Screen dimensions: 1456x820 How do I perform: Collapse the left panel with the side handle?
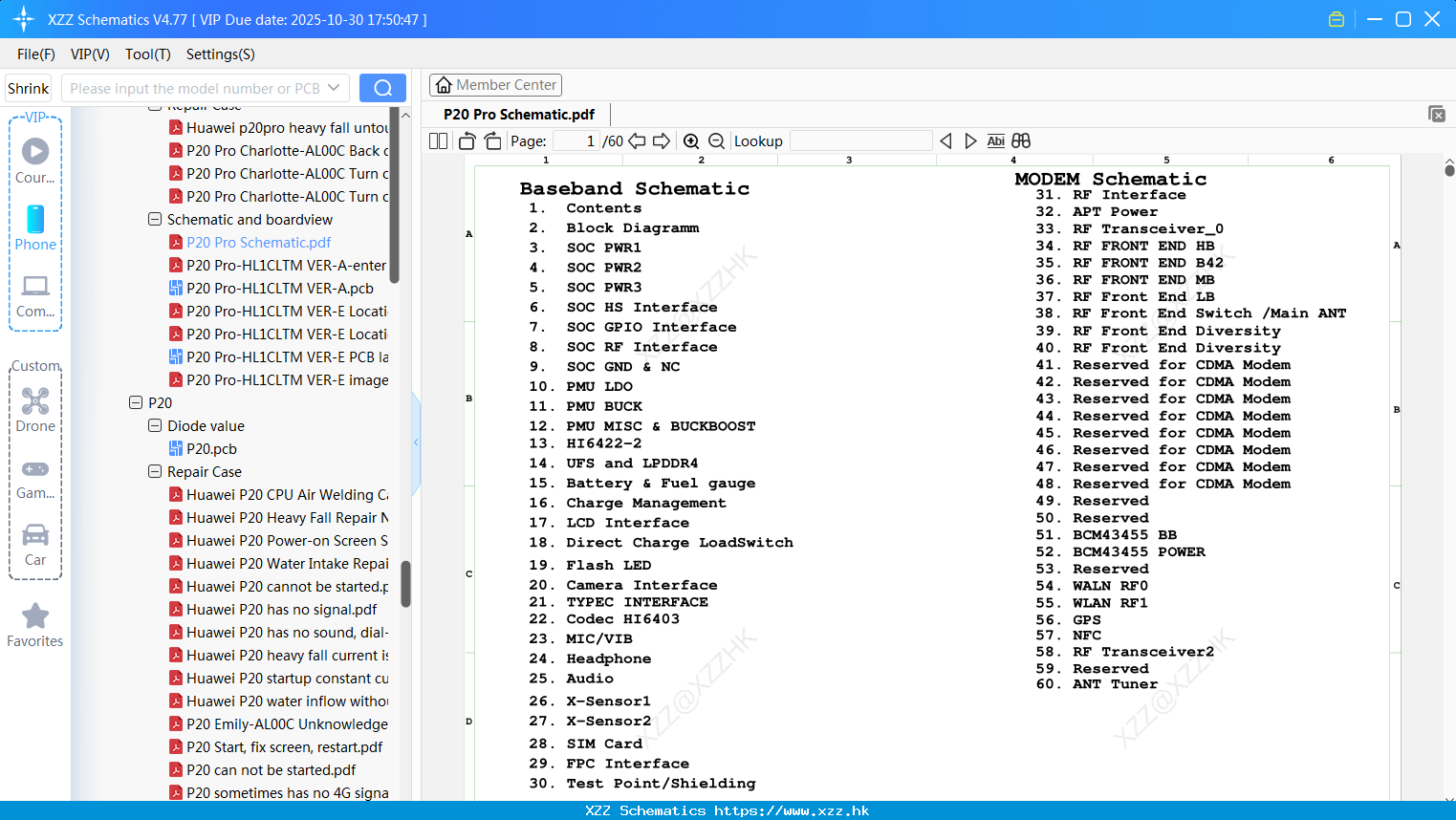pyautogui.click(x=416, y=442)
